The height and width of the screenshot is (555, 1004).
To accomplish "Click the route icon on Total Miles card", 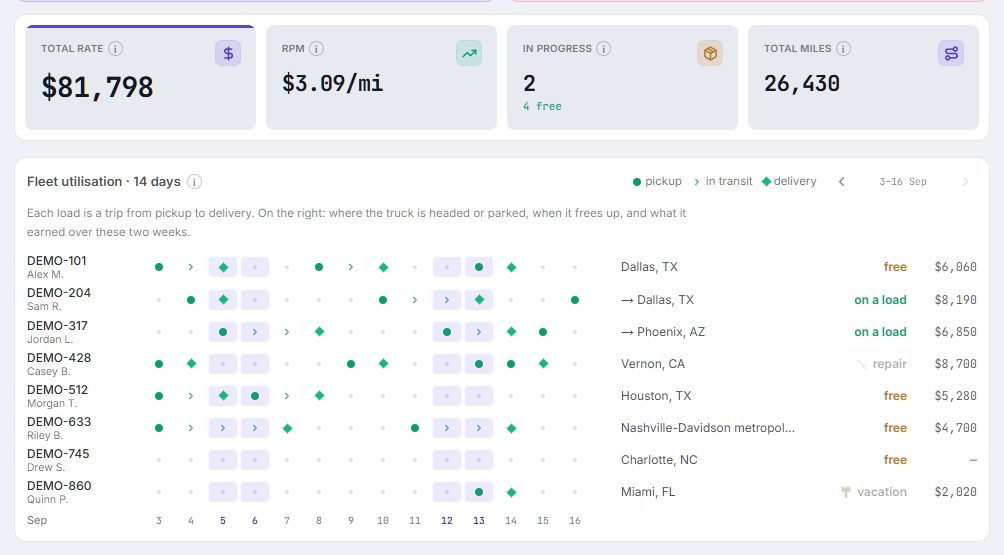I will click(x=951, y=53).
